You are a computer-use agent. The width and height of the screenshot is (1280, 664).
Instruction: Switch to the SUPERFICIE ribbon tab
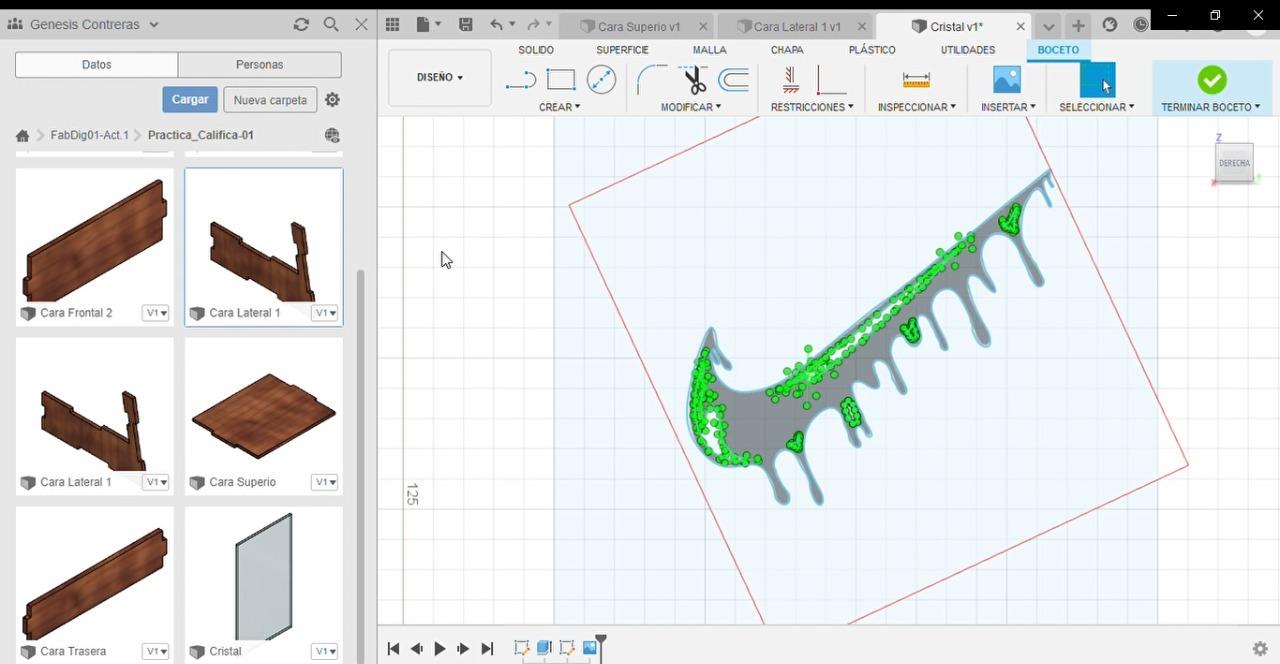pyautogui.click(x=622, y=50)
